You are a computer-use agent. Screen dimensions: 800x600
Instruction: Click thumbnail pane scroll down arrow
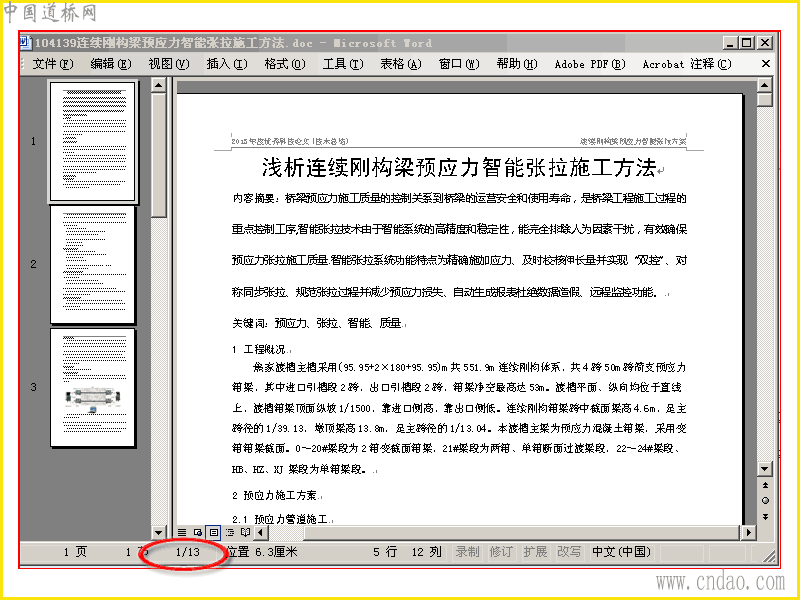pyautogui.click(x=159, y=533)
